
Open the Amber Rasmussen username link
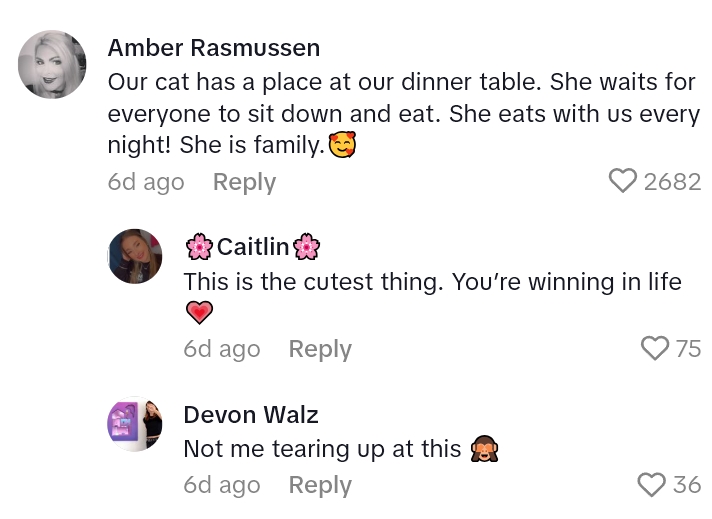tap(214, 47)
